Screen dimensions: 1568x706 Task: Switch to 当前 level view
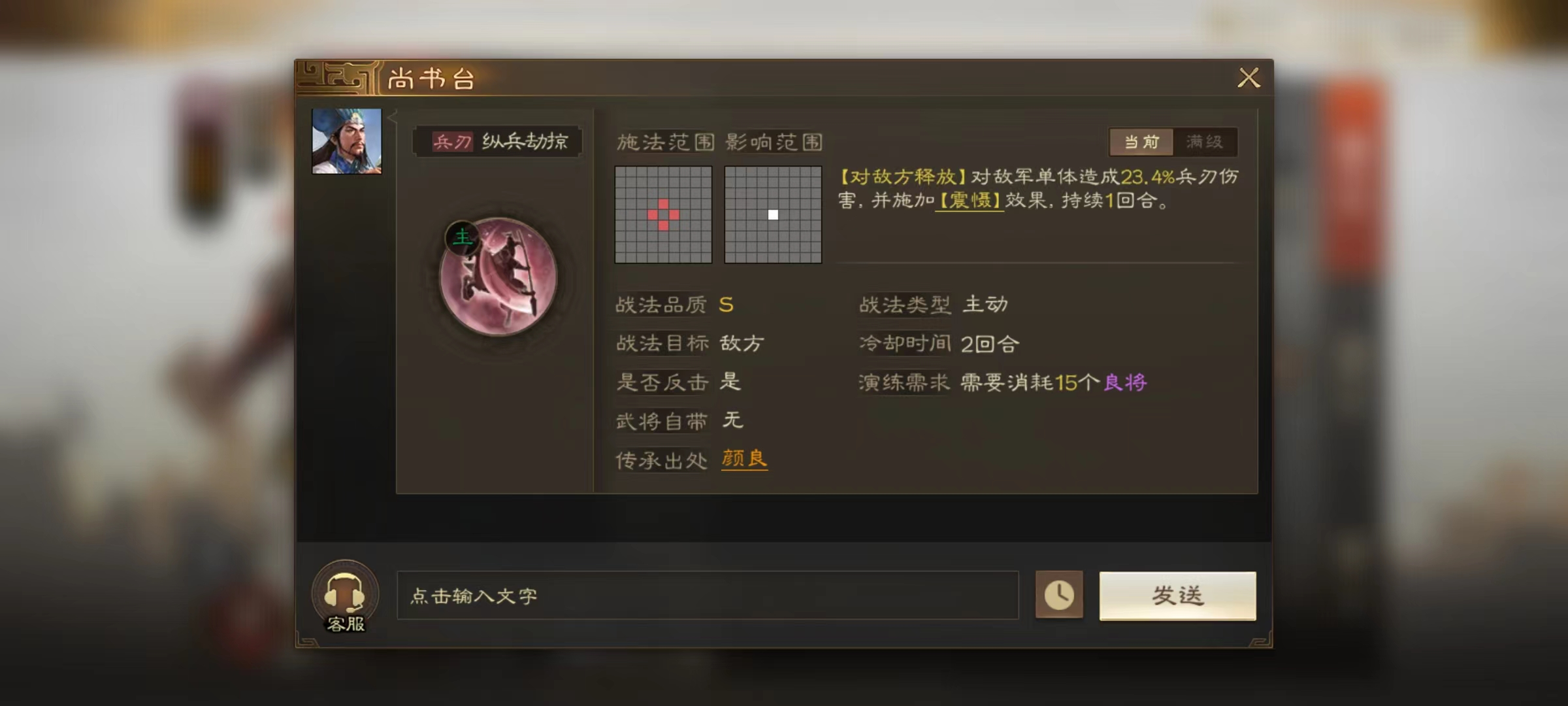tap(1141, 142)
